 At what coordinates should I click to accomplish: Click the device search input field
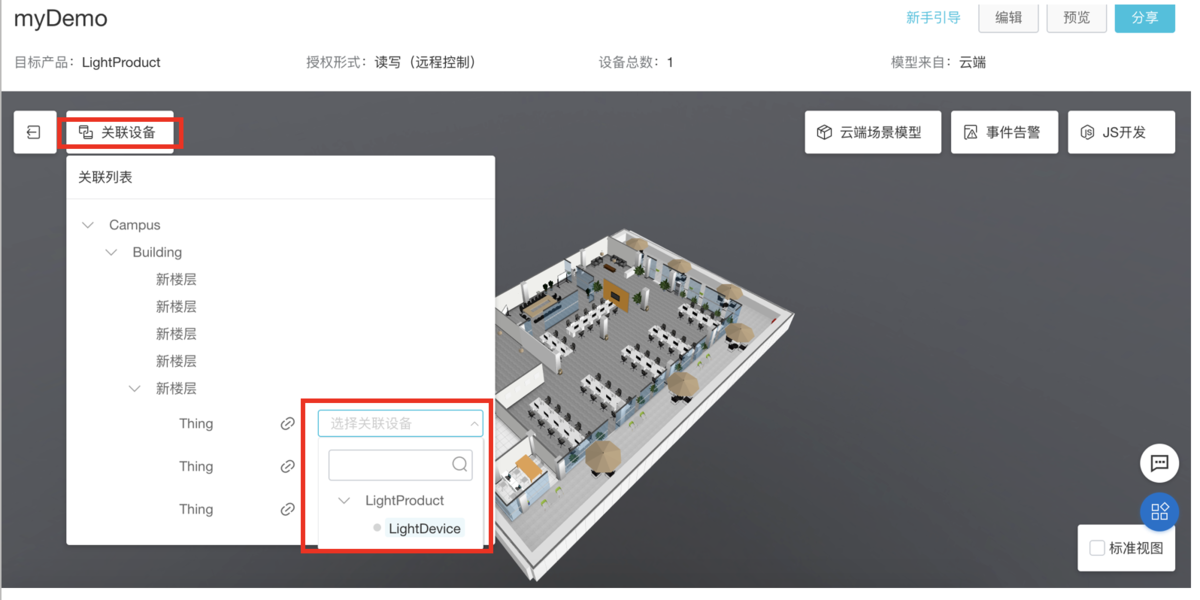point(400,464)
